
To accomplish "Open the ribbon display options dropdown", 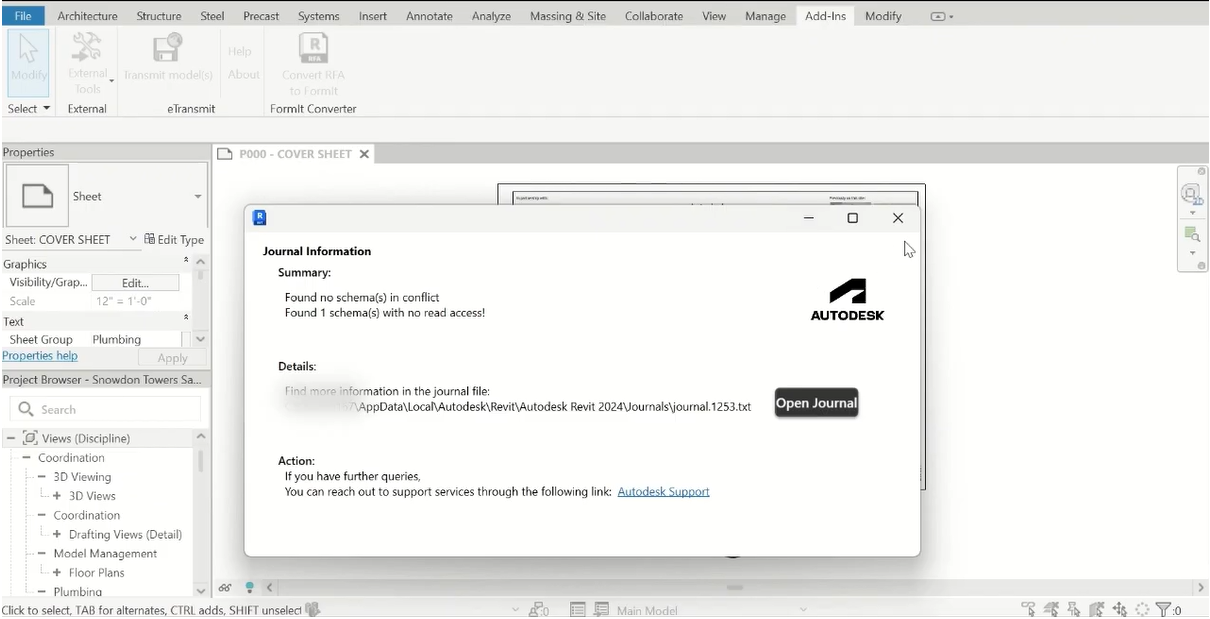I will pos(942,16).
